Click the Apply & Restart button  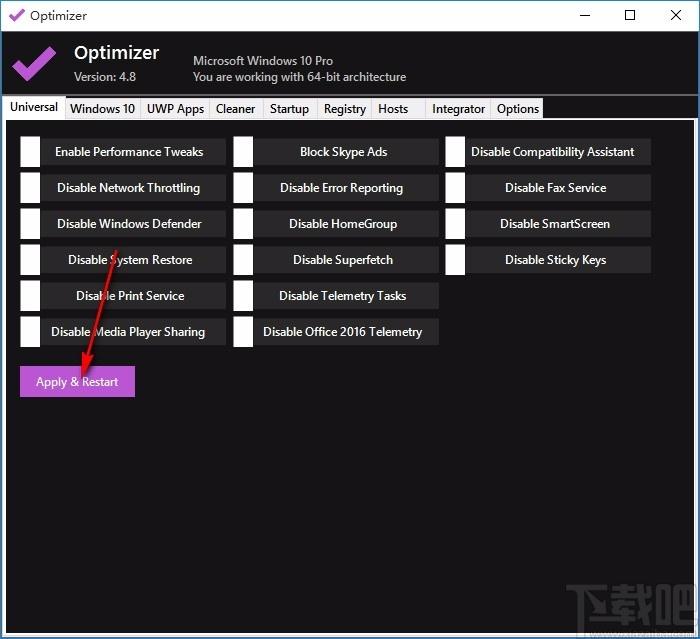point(77,382)
